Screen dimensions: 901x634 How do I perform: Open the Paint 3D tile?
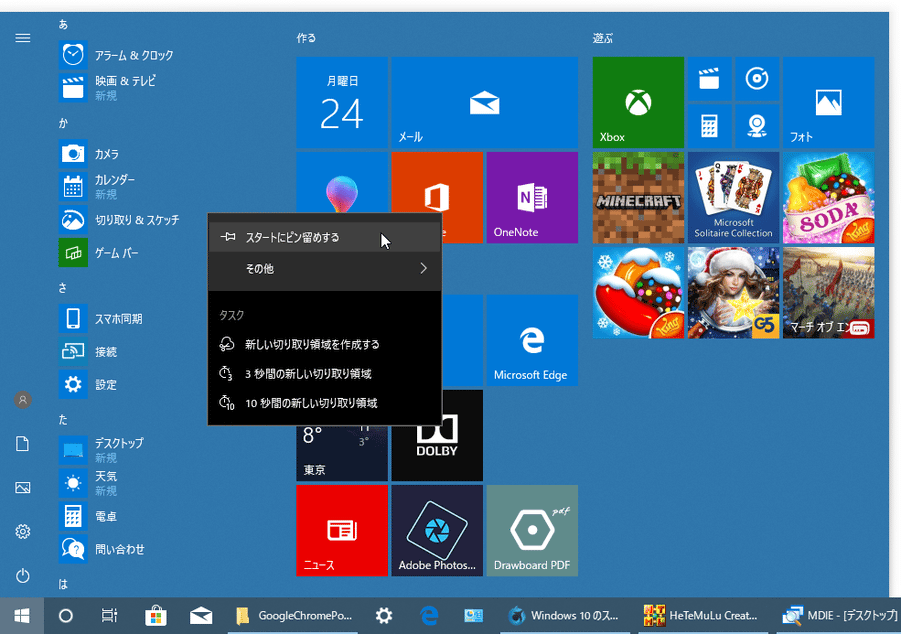pyautogui.click(x=342, y=182)
